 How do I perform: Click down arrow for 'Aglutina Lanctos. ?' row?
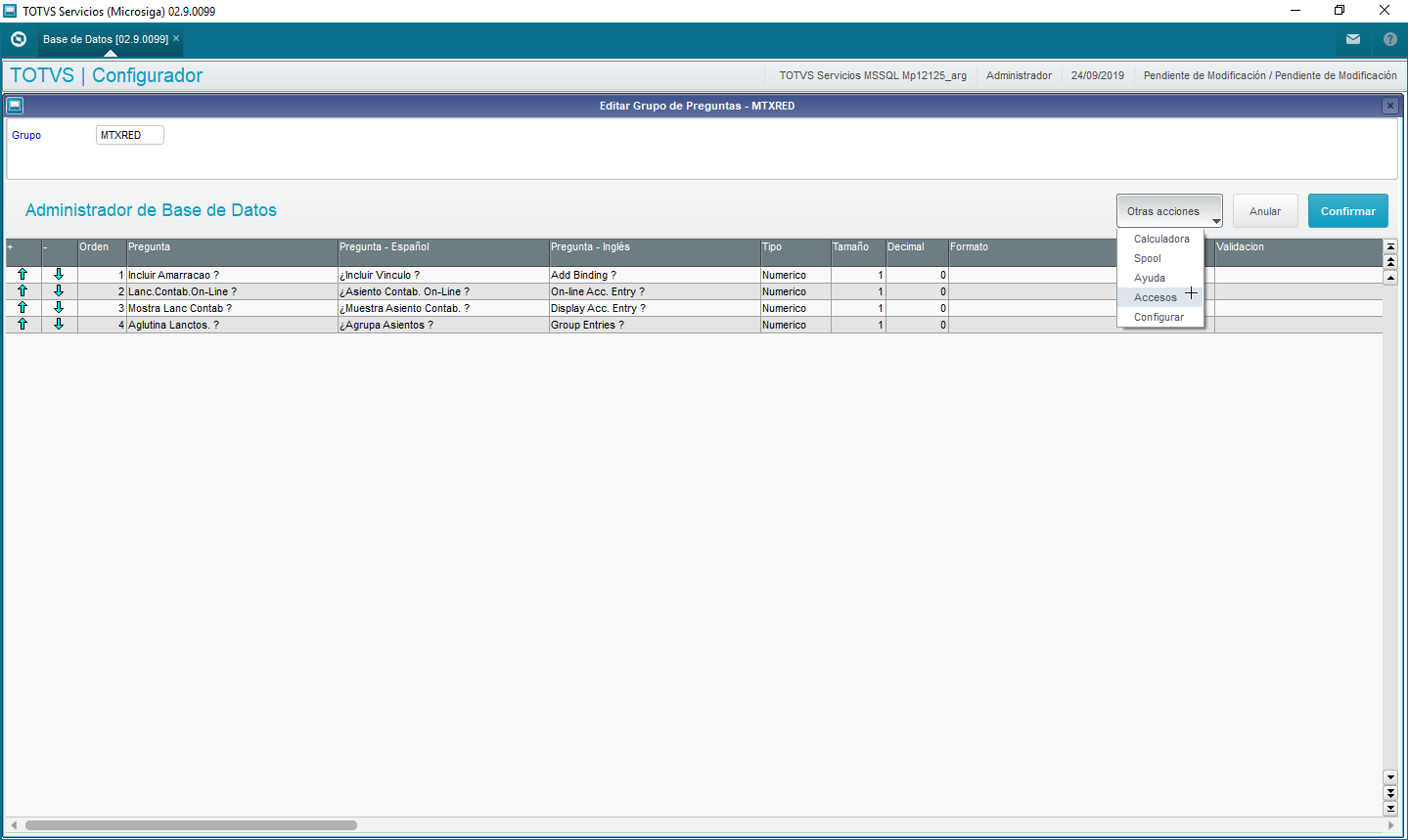pos(59,325)
